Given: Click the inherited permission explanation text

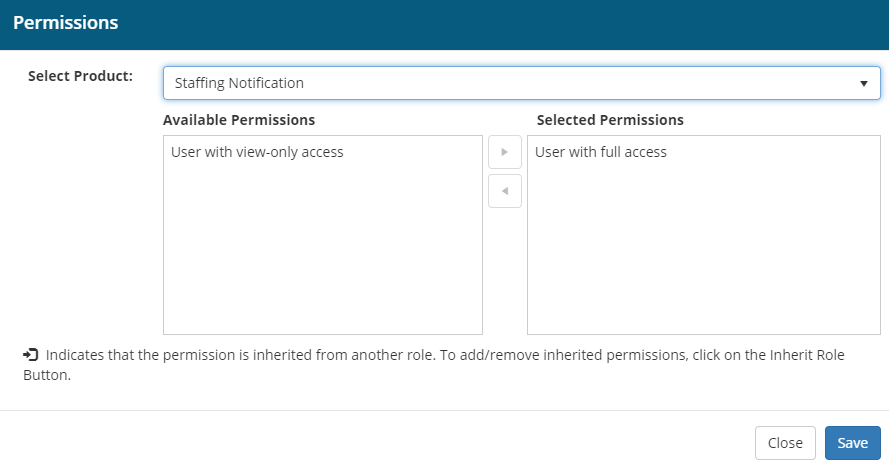Looking at the screenshot, I should pos(400,355).
